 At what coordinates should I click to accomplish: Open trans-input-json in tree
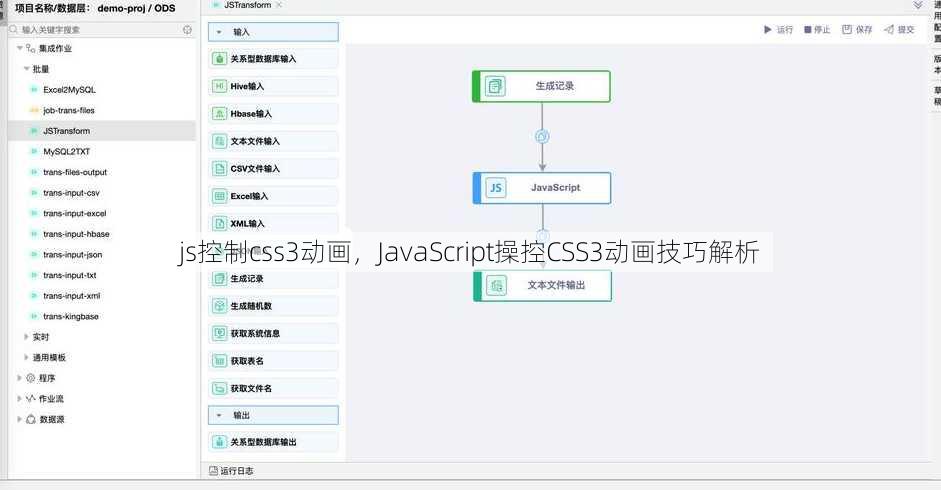73,255
